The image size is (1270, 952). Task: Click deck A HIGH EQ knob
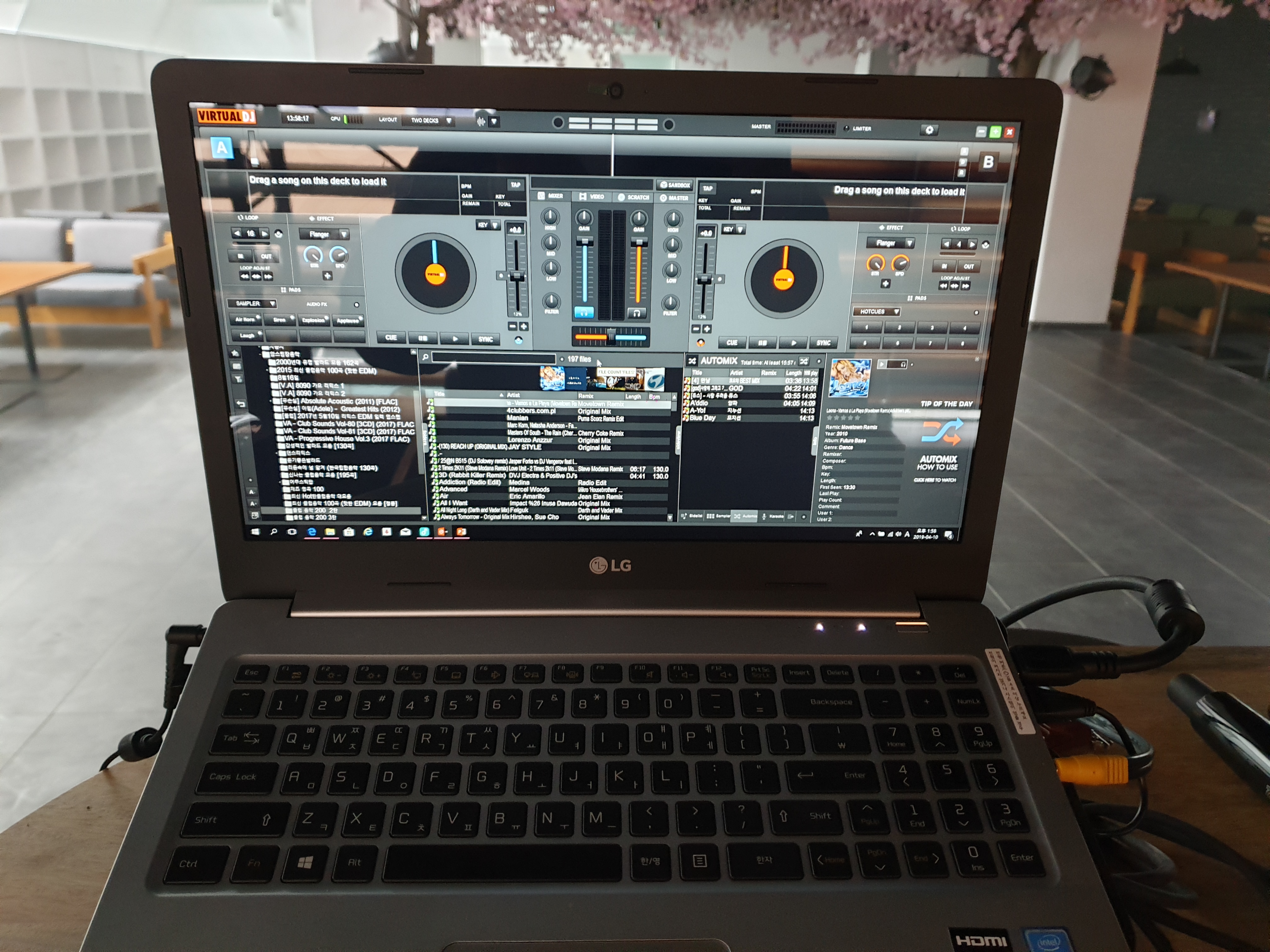click(550, 217)
